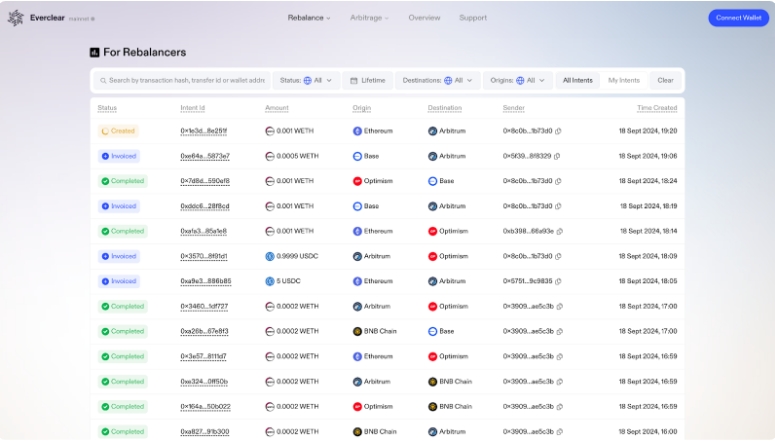Viewport: 775px width, 441px height.
Task: Open the Destinations filter dropdown
Action: point(437,81)
